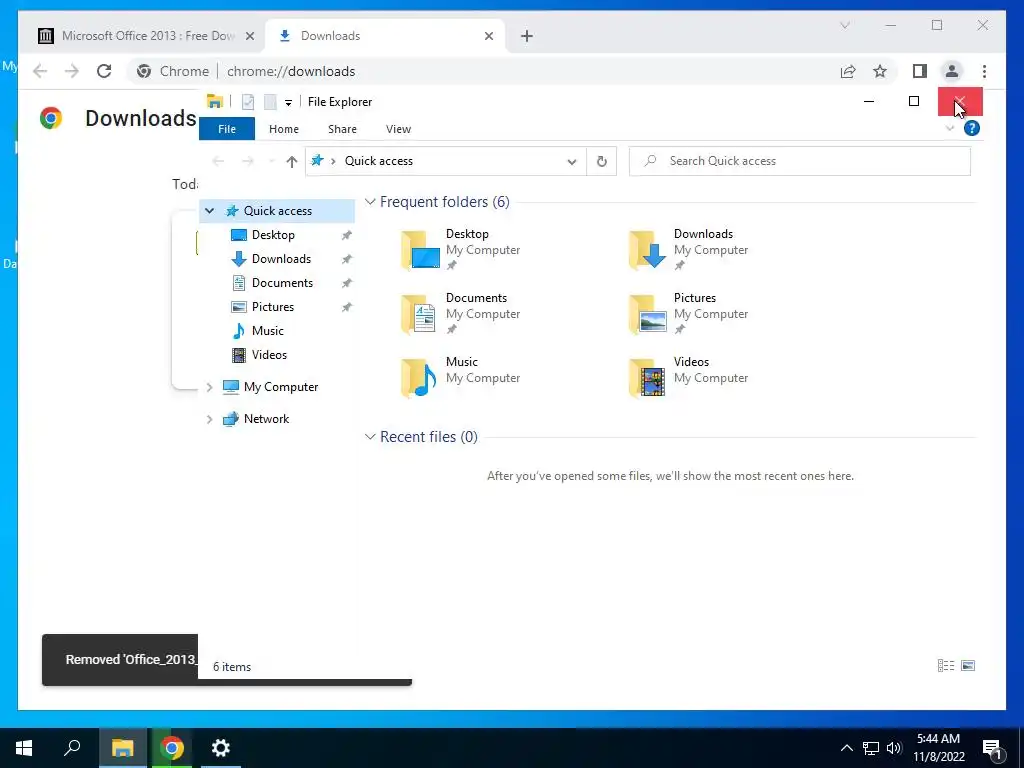Select My Computer in navigation pane

tap(281, 387)
